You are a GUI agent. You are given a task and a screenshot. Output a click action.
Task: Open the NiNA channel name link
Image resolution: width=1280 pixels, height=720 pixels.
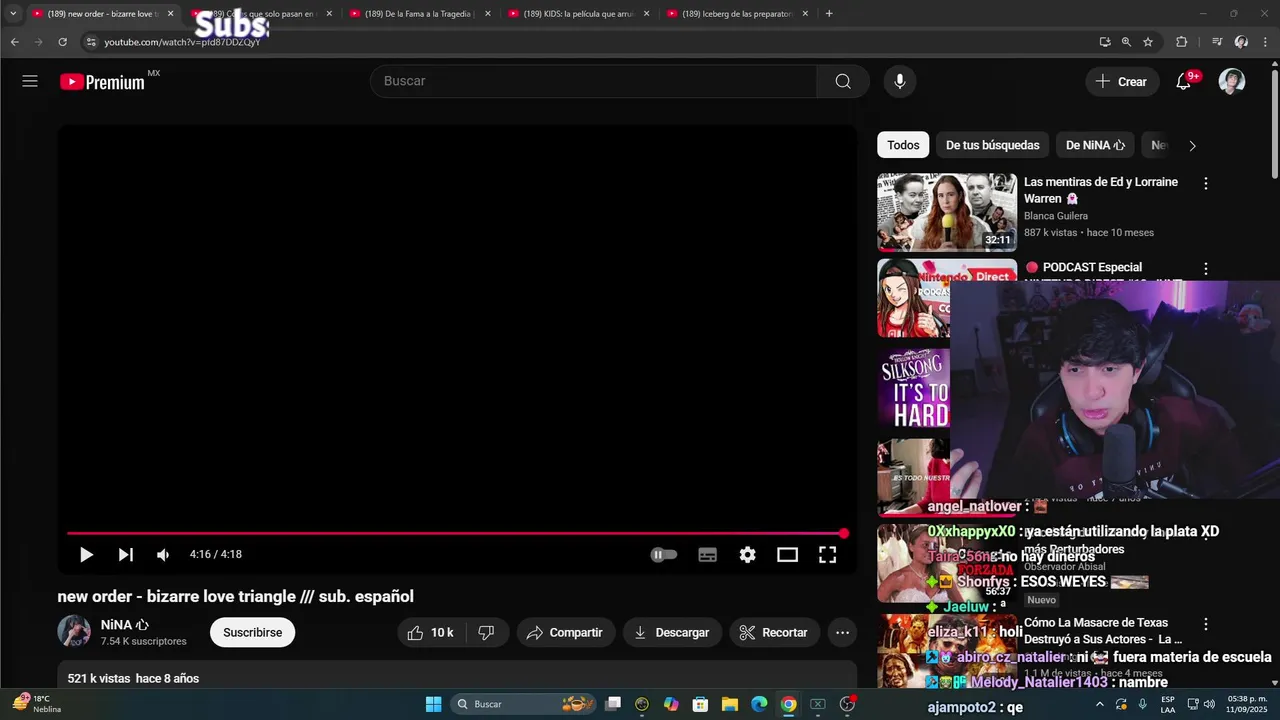click(116, 625)
